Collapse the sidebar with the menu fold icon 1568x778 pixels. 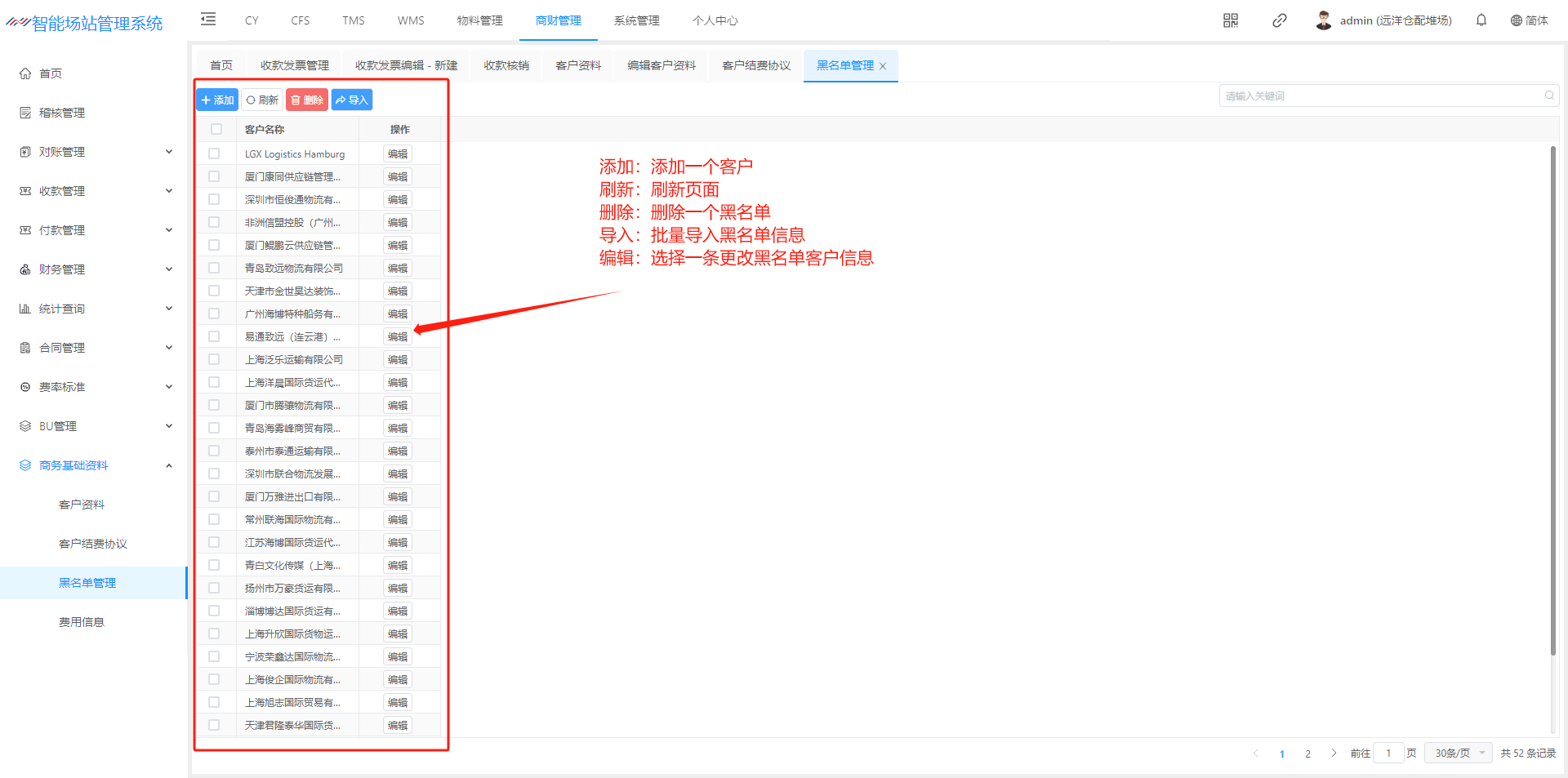coord(208,20)
